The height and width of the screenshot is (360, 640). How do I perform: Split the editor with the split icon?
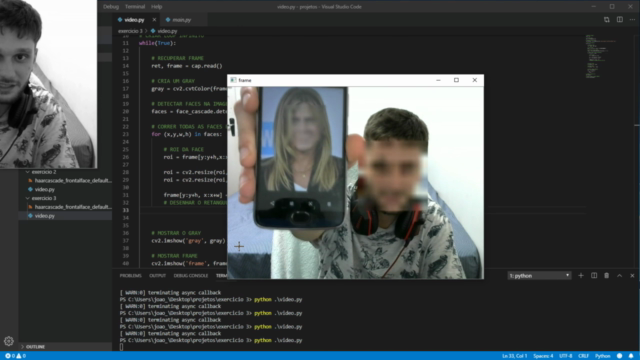point(620,20)
